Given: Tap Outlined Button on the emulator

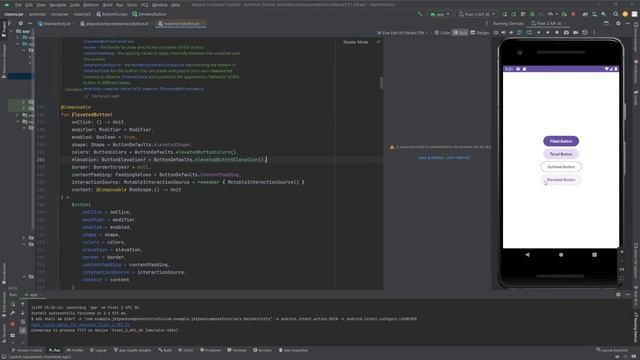Looking at the screenshot, I should click(x=561, y=167).
